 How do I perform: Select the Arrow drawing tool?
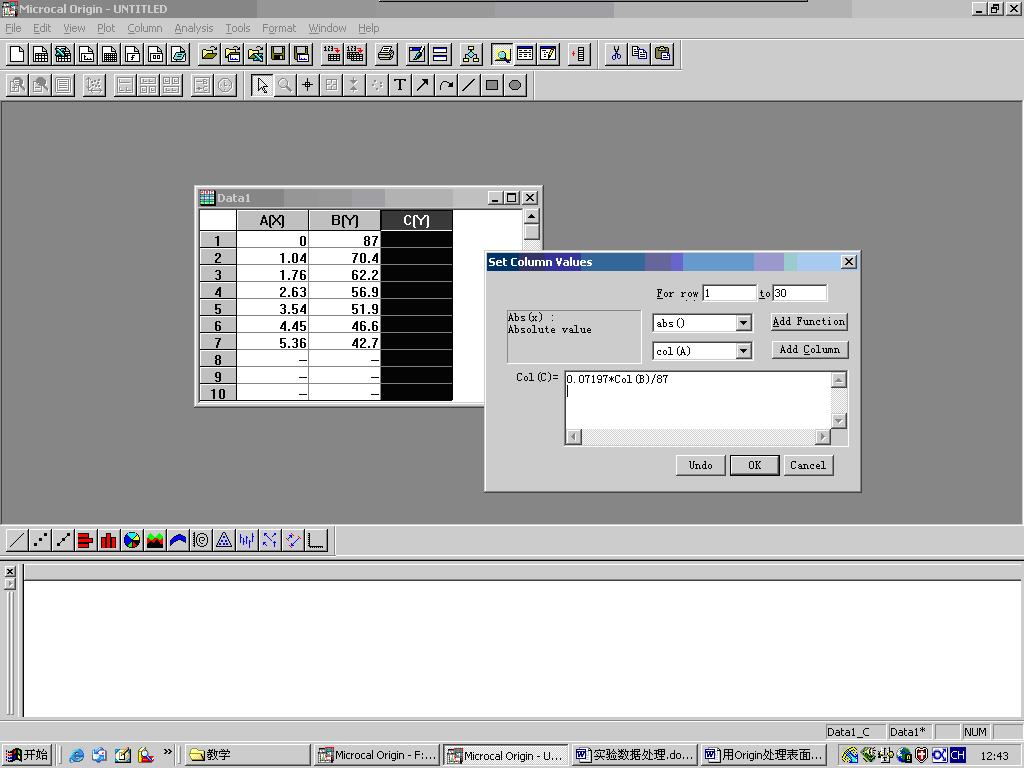[x=423, y=85]
